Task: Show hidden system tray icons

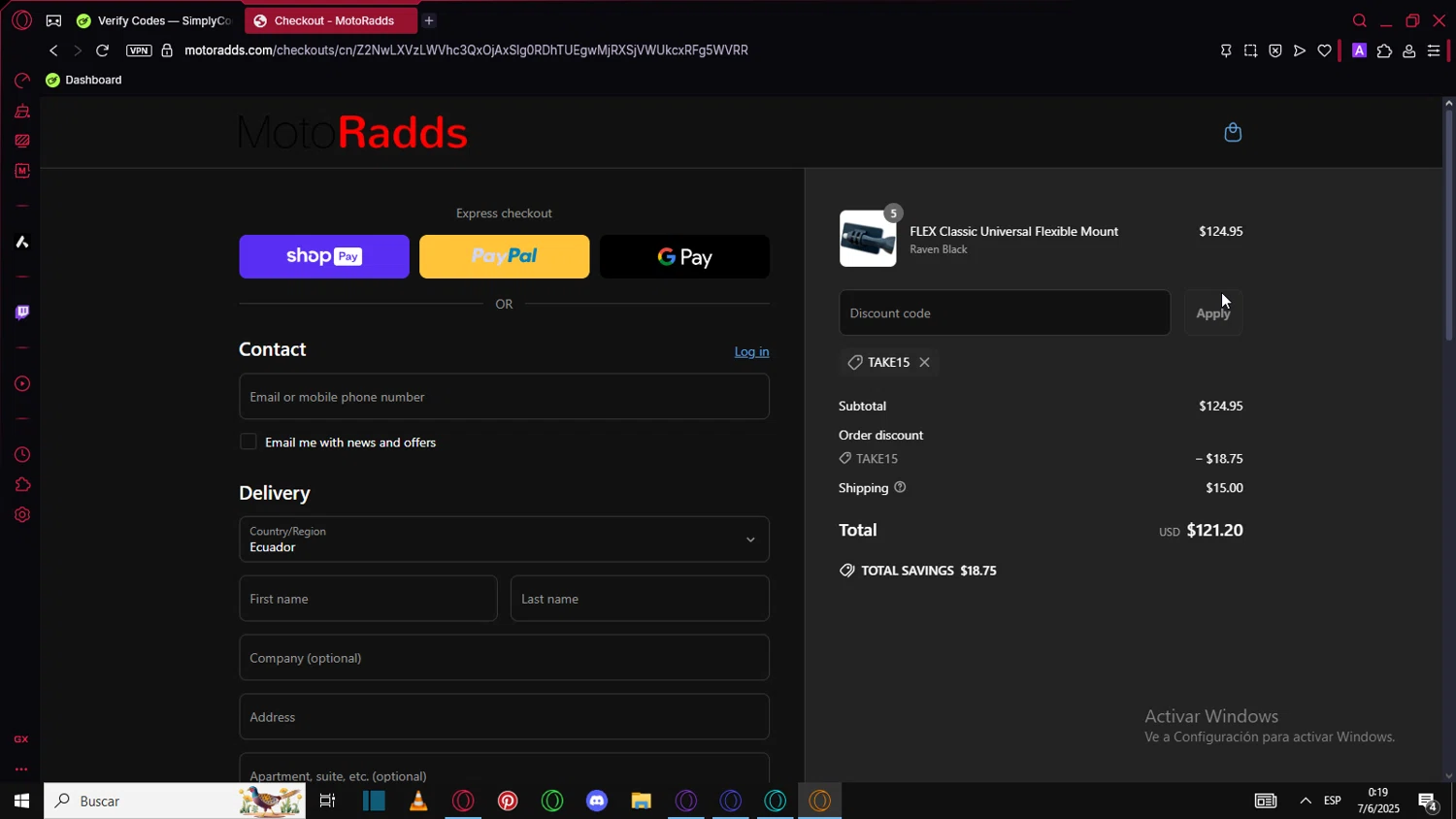Action: (x=1306, y=801)
